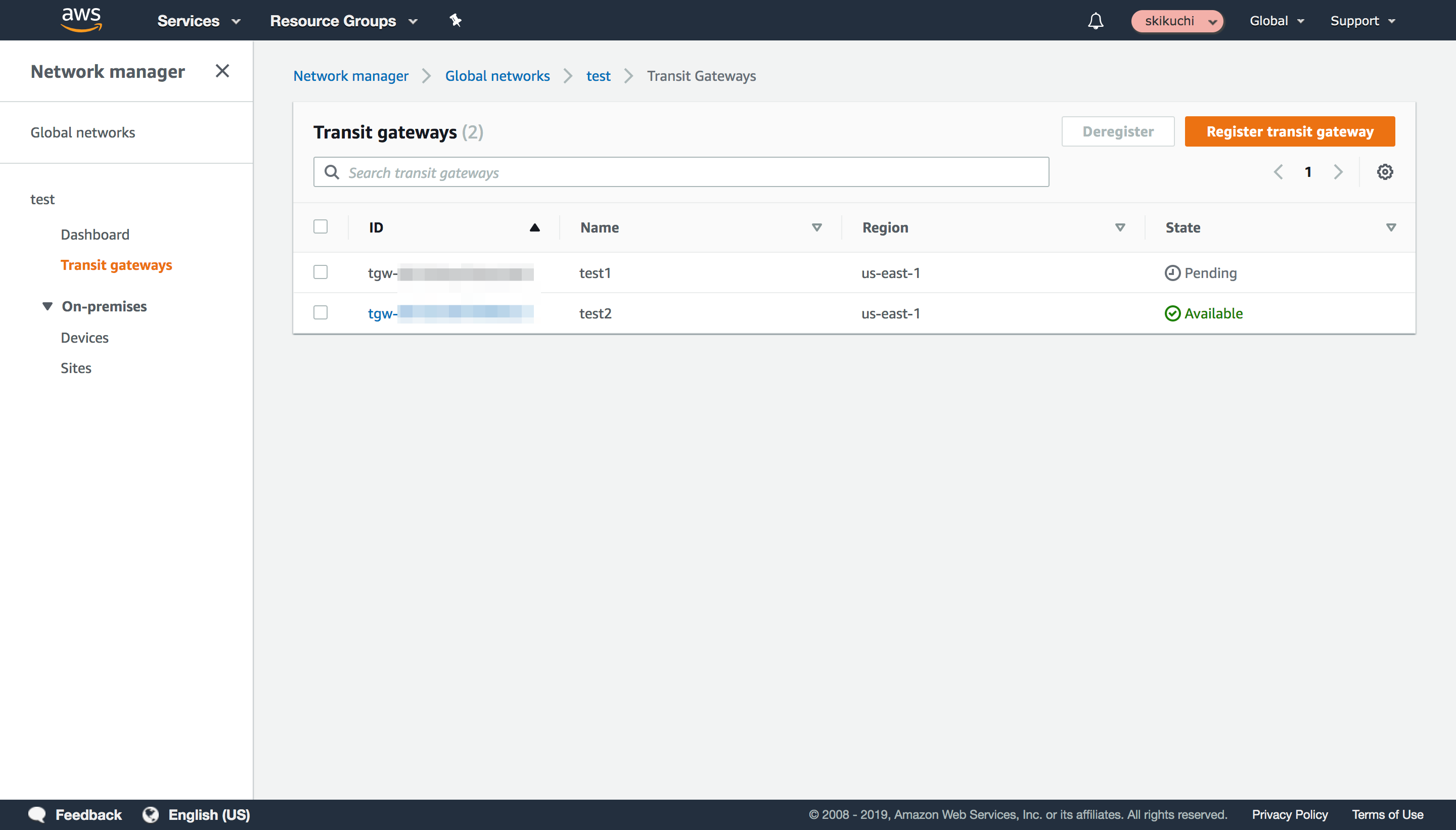
Task: Open the table settings gear
Action: click(1384, 171)
